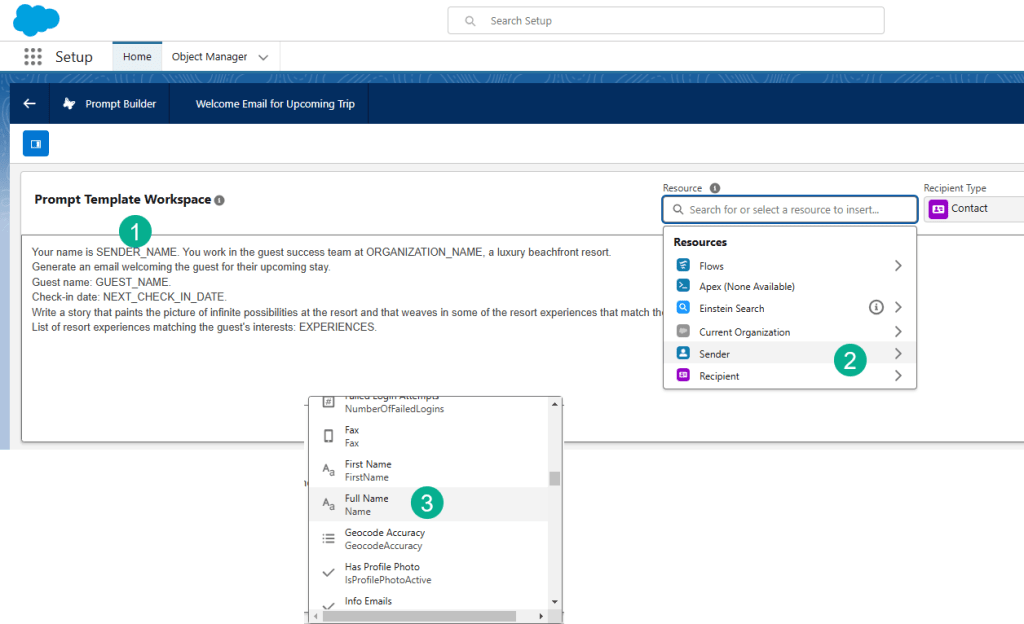This screenshot has height=624, width=1024.
Task: Select the Home tab
Action: [x=137, y=57]
